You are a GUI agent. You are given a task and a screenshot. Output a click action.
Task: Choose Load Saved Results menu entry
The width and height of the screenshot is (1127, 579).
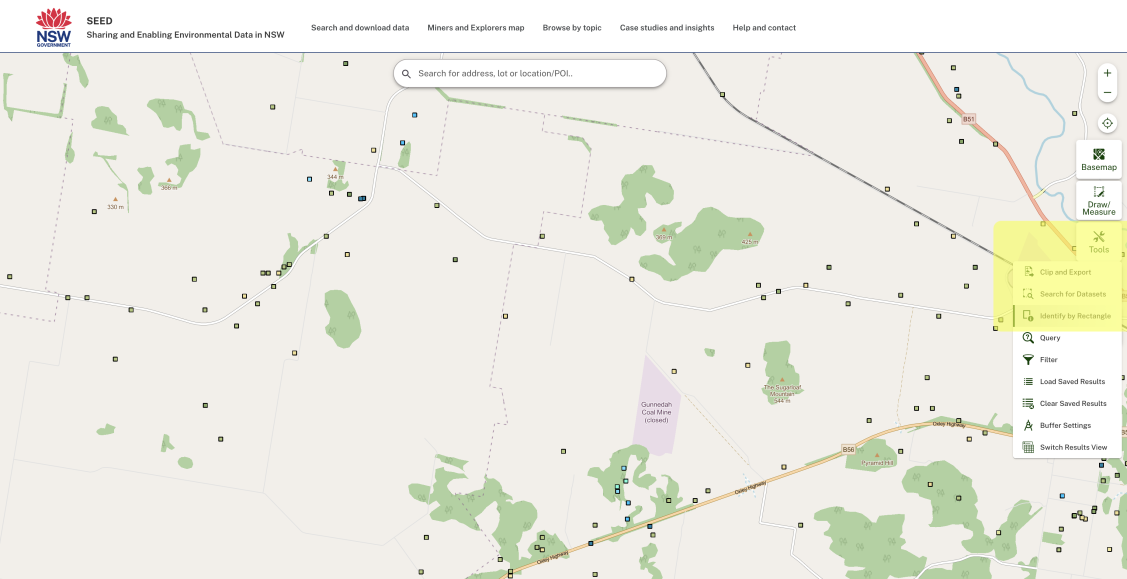coord(1067,381)
